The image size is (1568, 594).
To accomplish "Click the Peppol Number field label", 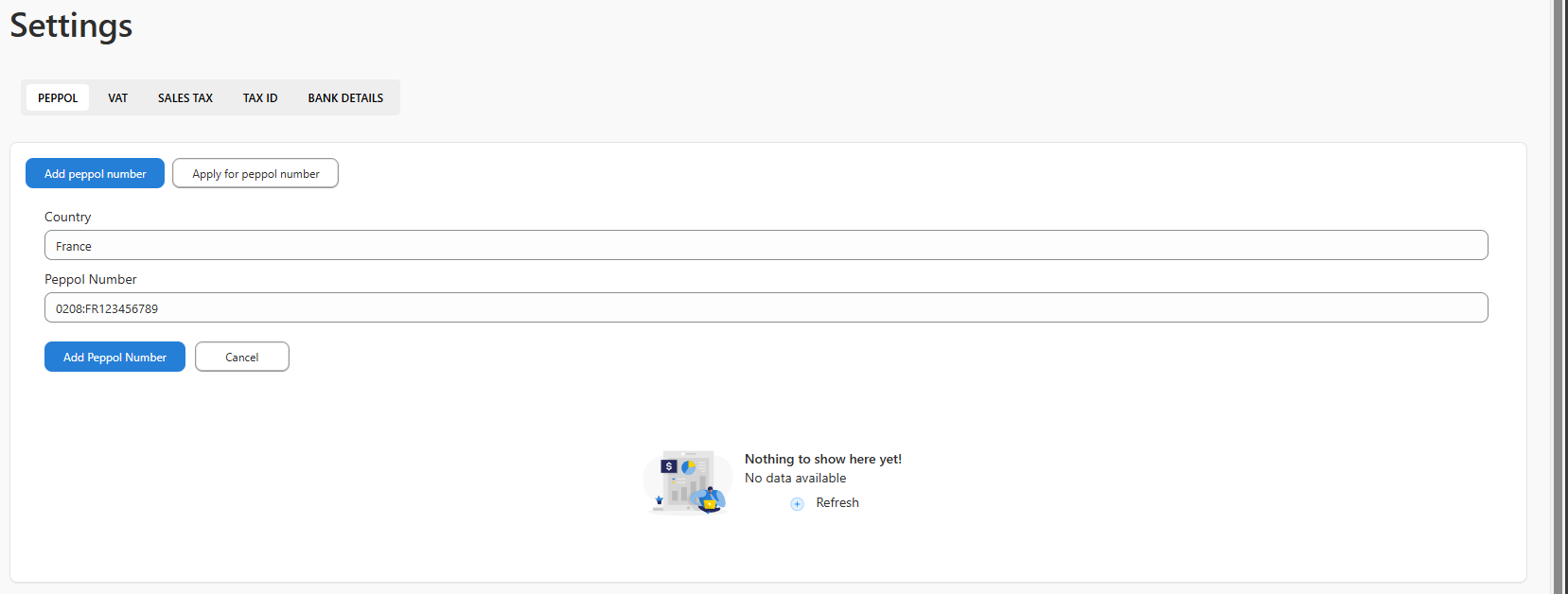I will click(91, 279).
